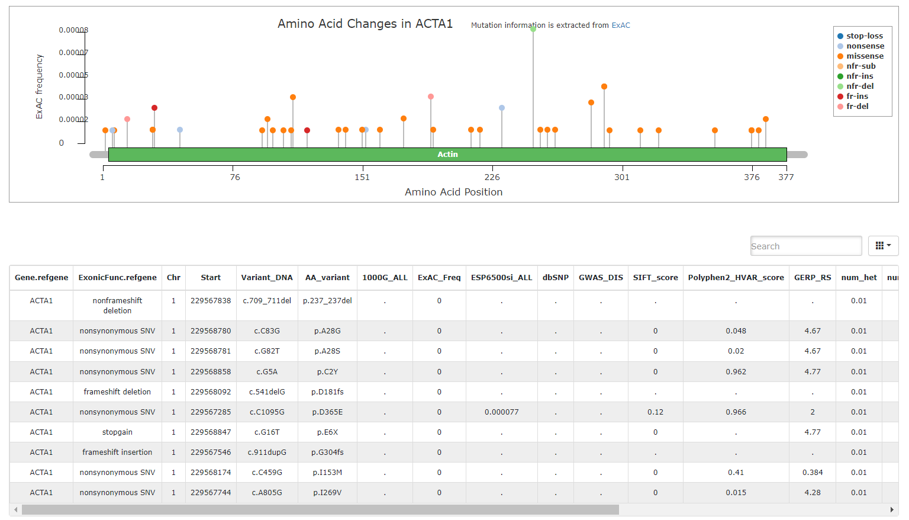This screenshot has width=909, height=520.
Task: Select the cell 'c.C83G'
Action: (267, 331)
